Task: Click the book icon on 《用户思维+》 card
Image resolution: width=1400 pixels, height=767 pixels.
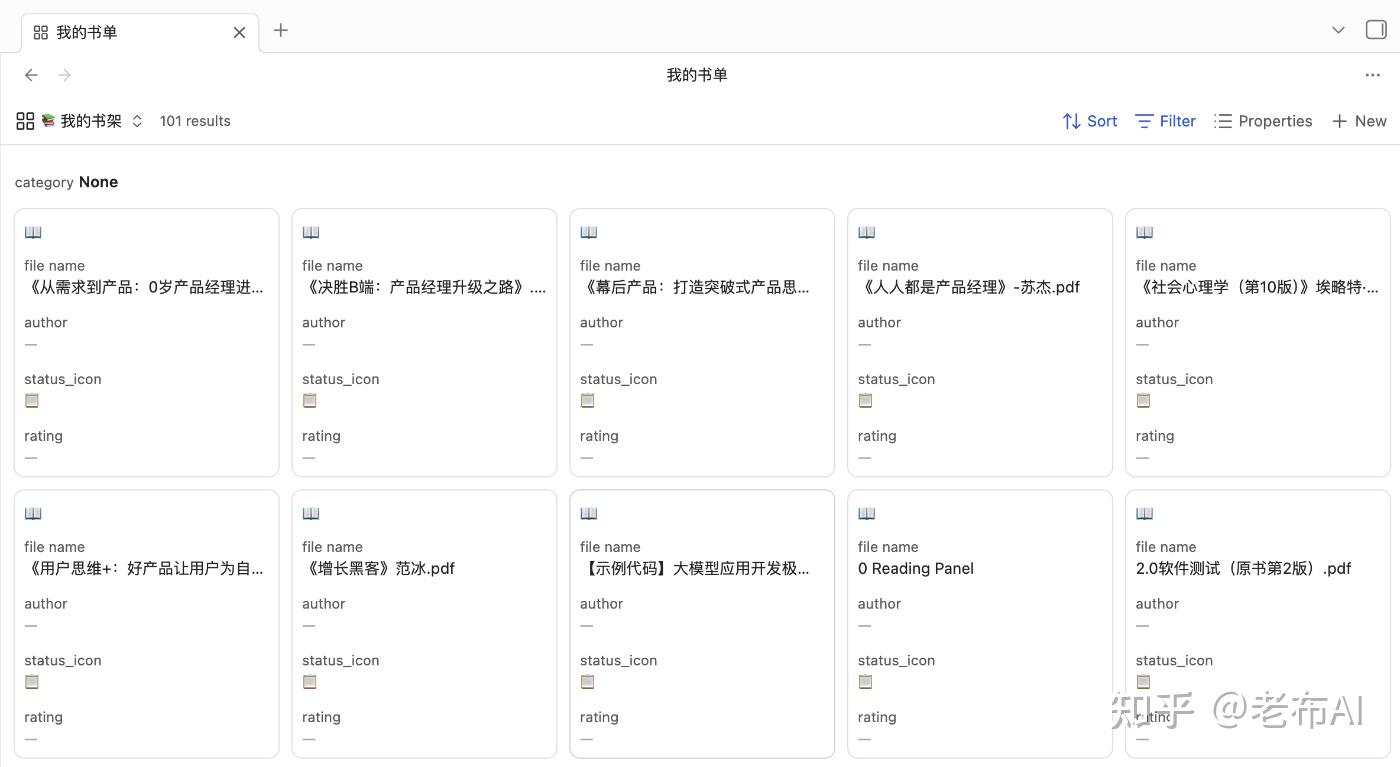Action: [33, 513]
